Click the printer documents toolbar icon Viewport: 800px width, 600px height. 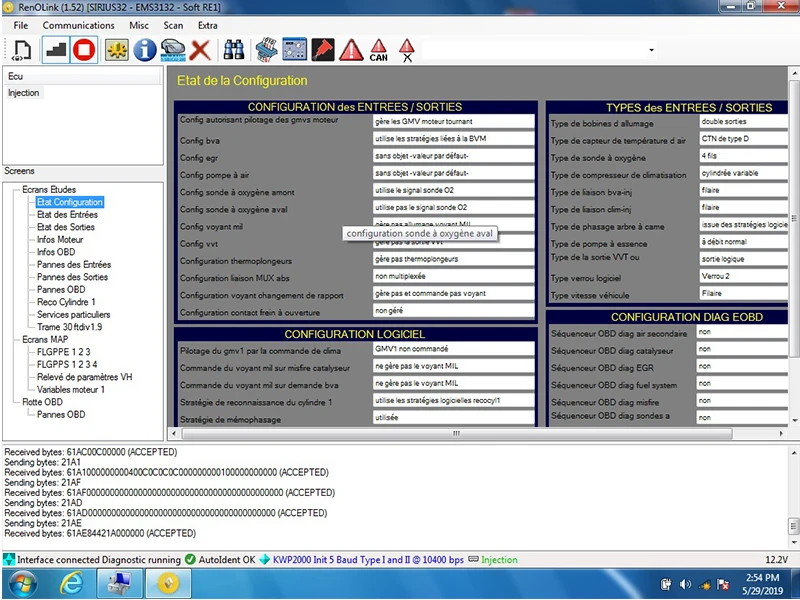(x=267, y=50)
